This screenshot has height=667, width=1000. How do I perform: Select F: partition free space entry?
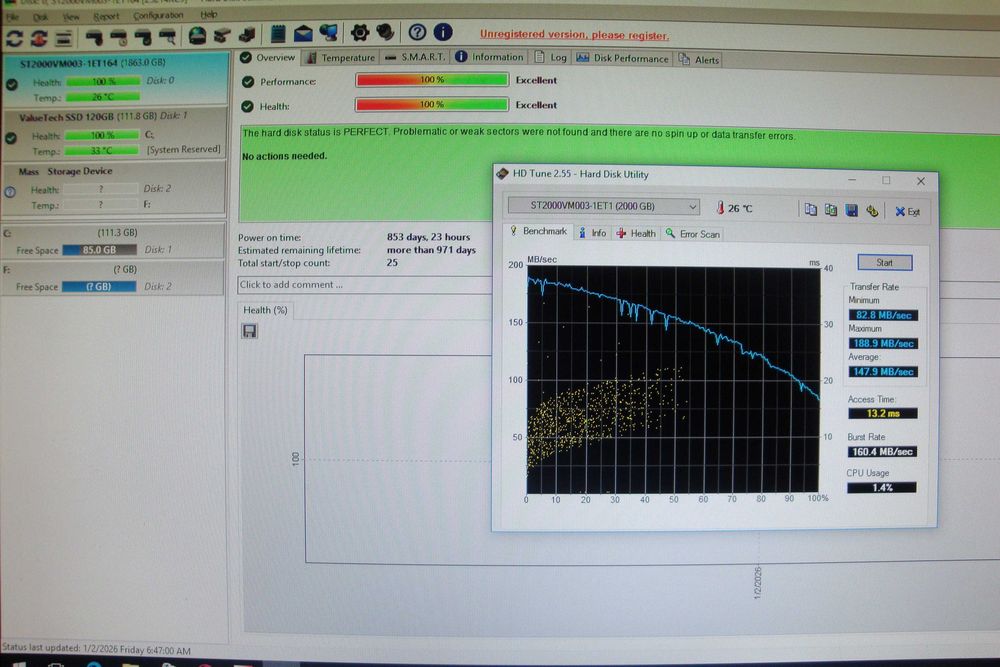point(112,278)
